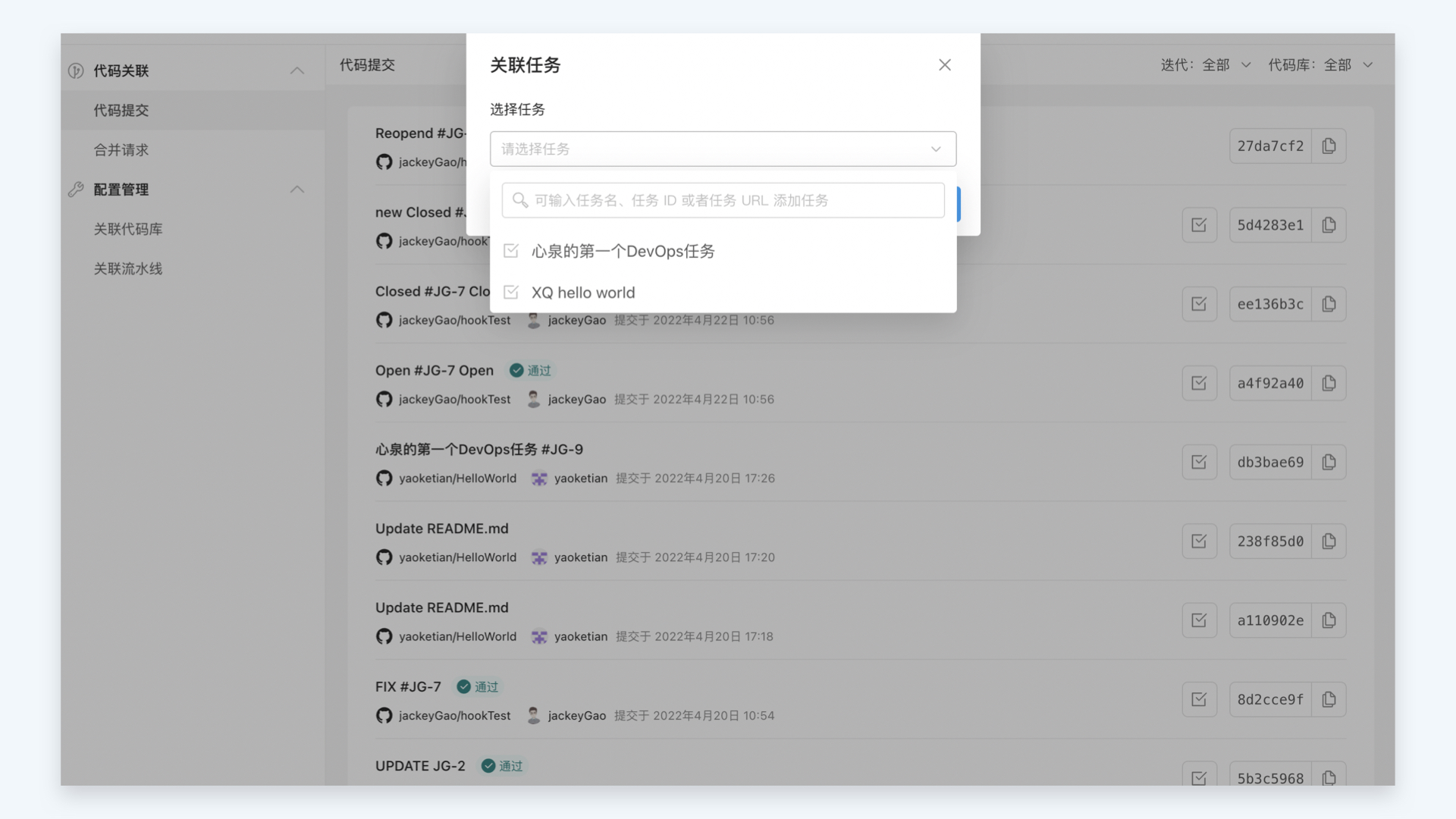
Task: Click link-task icon beside a4f92a40
Action: click(x=1199, y=383)
